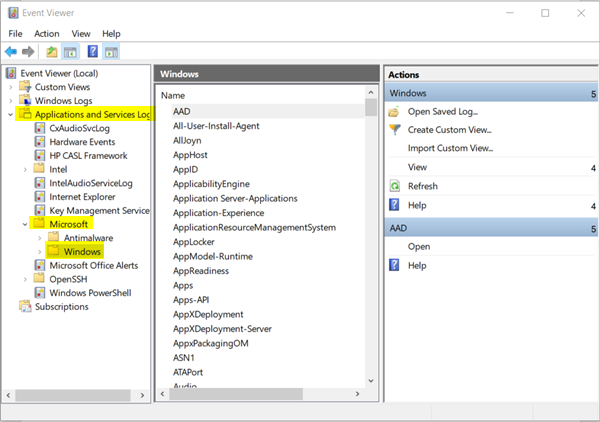Expand the Antimalware folder node
600x422 pixels.
pyautogui.click(x=39, y=238)
